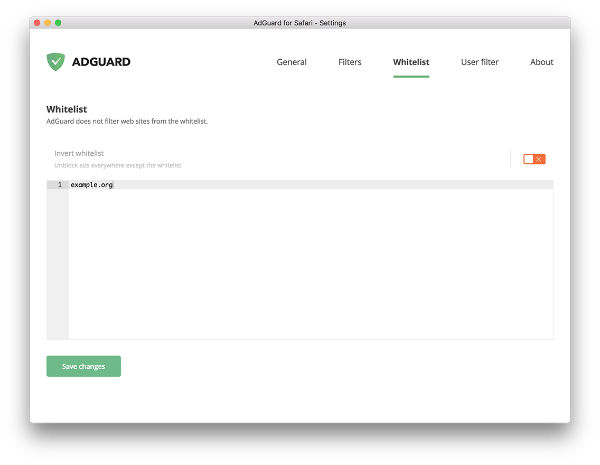Click the ADGUARD wordmark text
The image size is (600, 465).
tap(100, 62)
